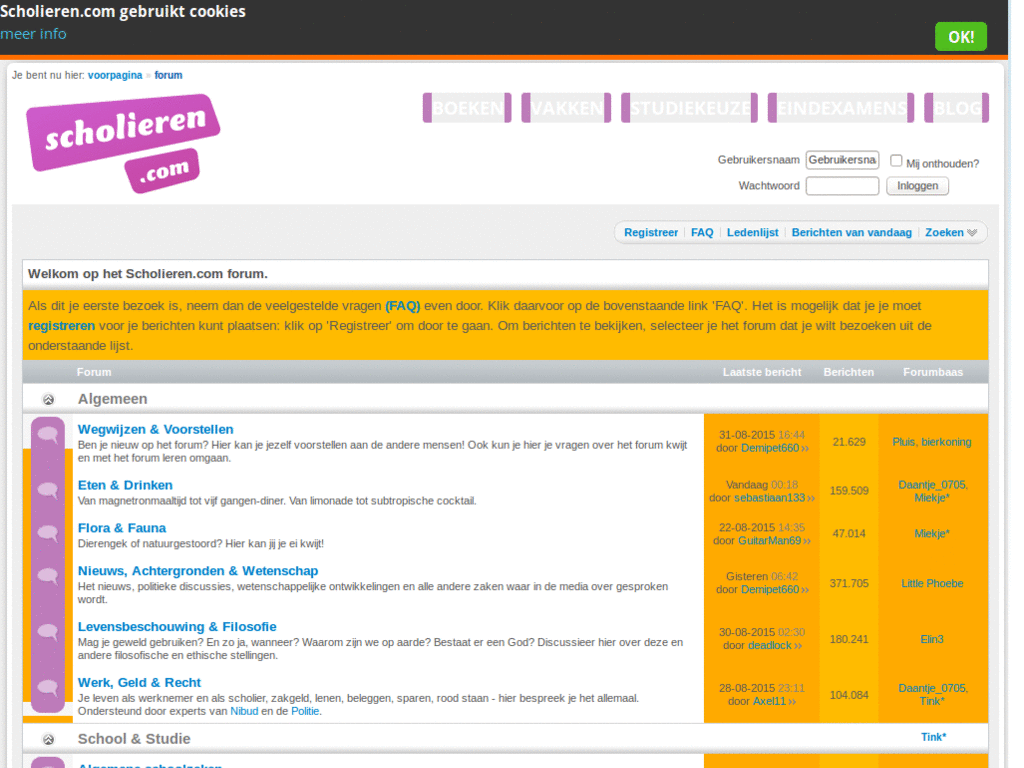Click the speech bubble icon beside Eten & Drinken
1024x768 pixels.
pos(48,490)
